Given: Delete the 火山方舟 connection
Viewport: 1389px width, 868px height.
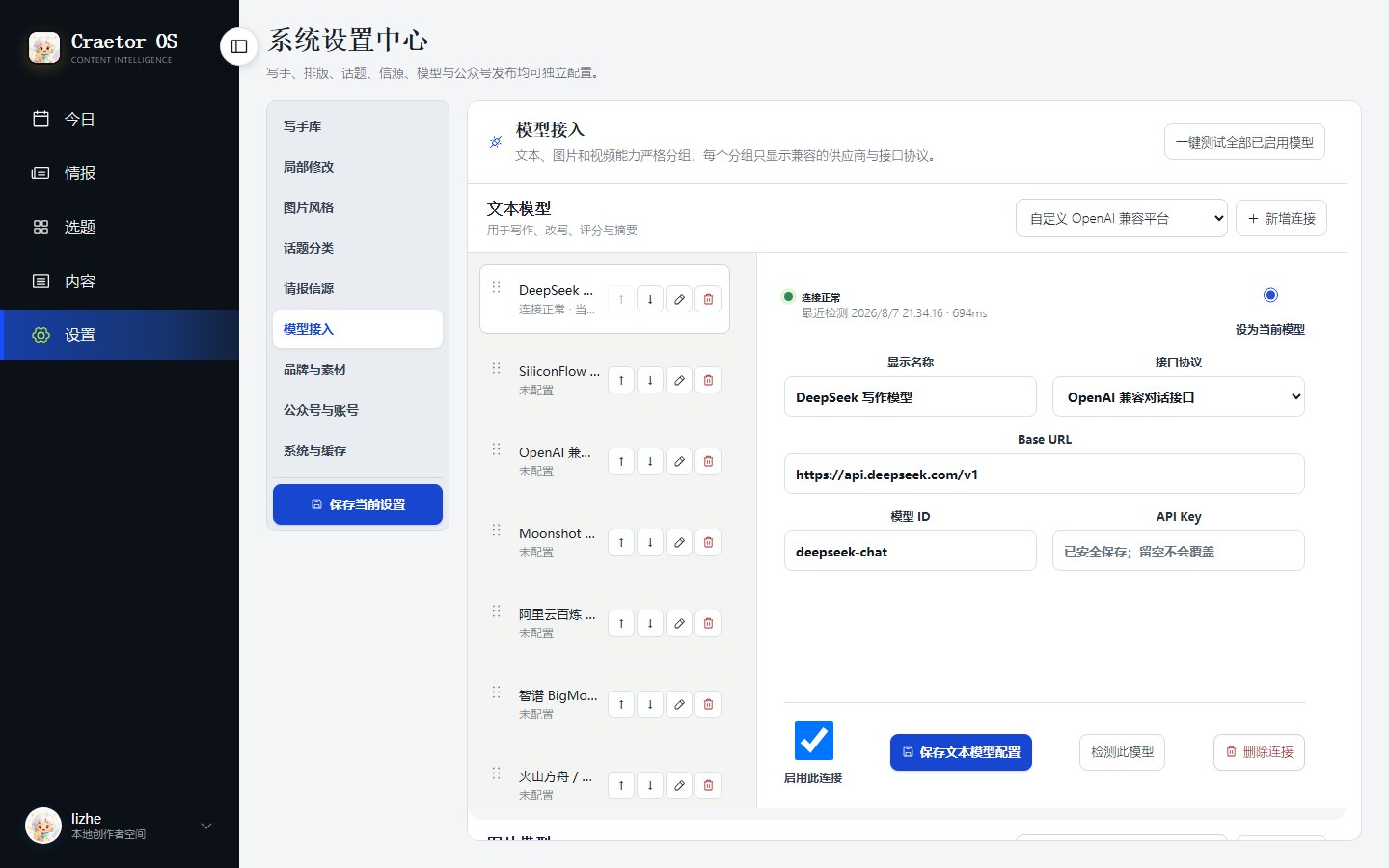Looking at the screenshot, I should [708, 785].
